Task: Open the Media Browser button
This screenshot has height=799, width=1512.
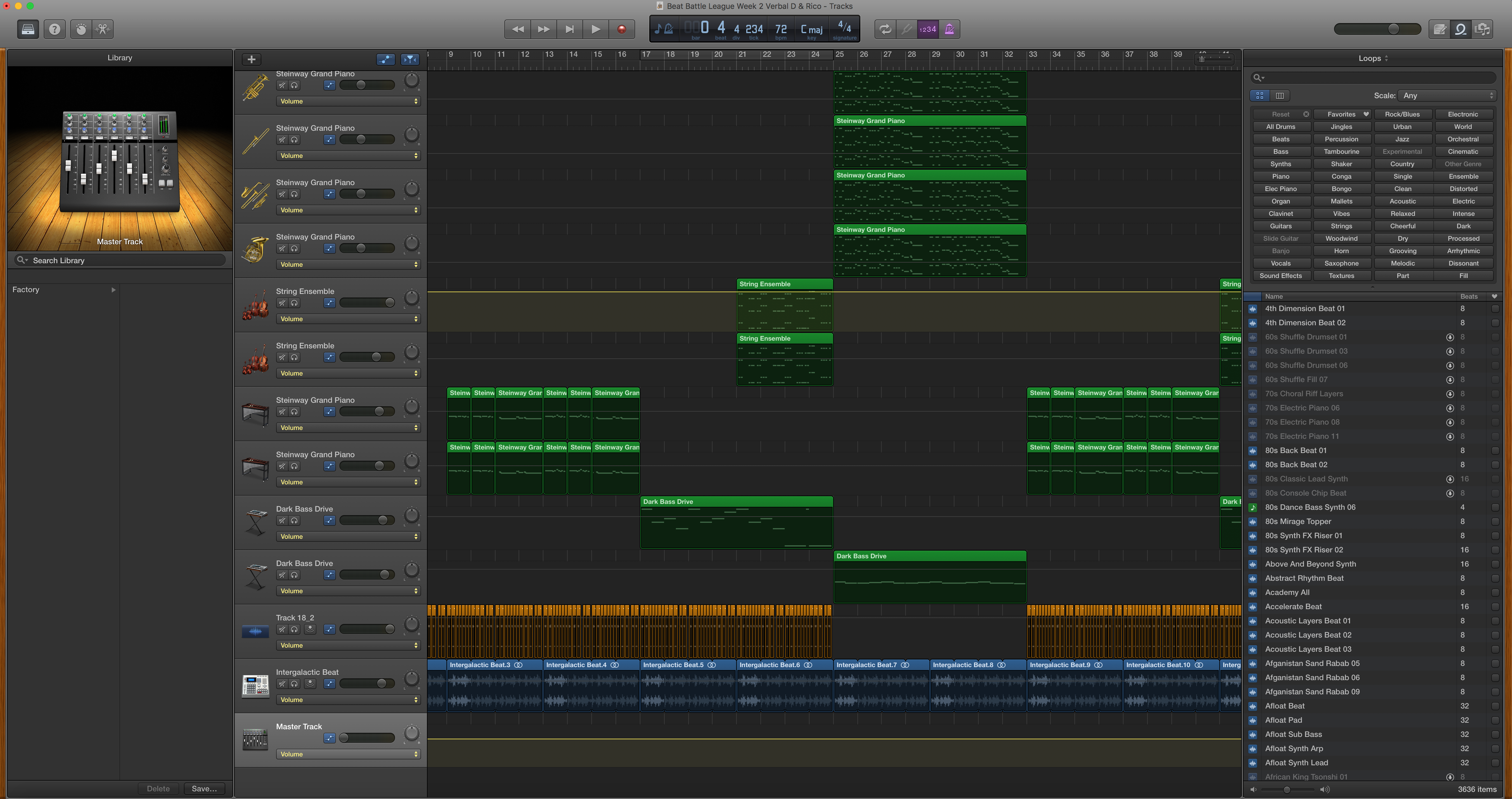Action: pos(1483,29)
